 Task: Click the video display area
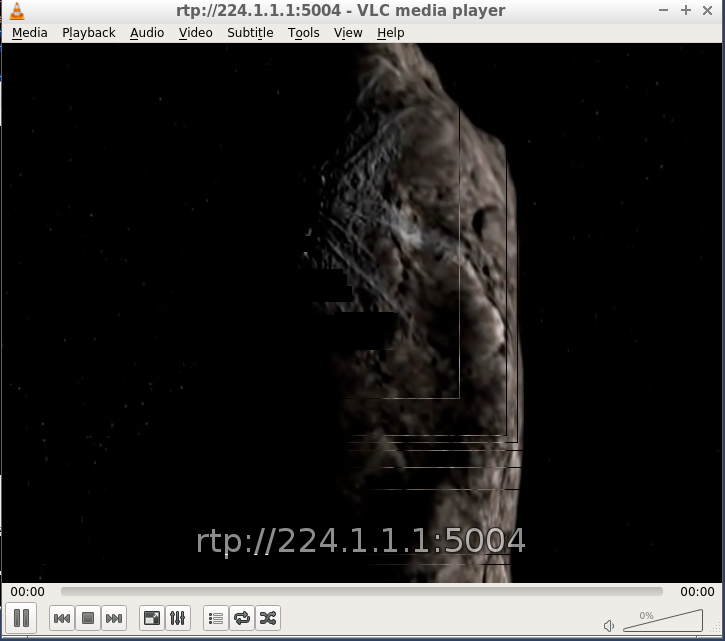click(x=362, y=313)
